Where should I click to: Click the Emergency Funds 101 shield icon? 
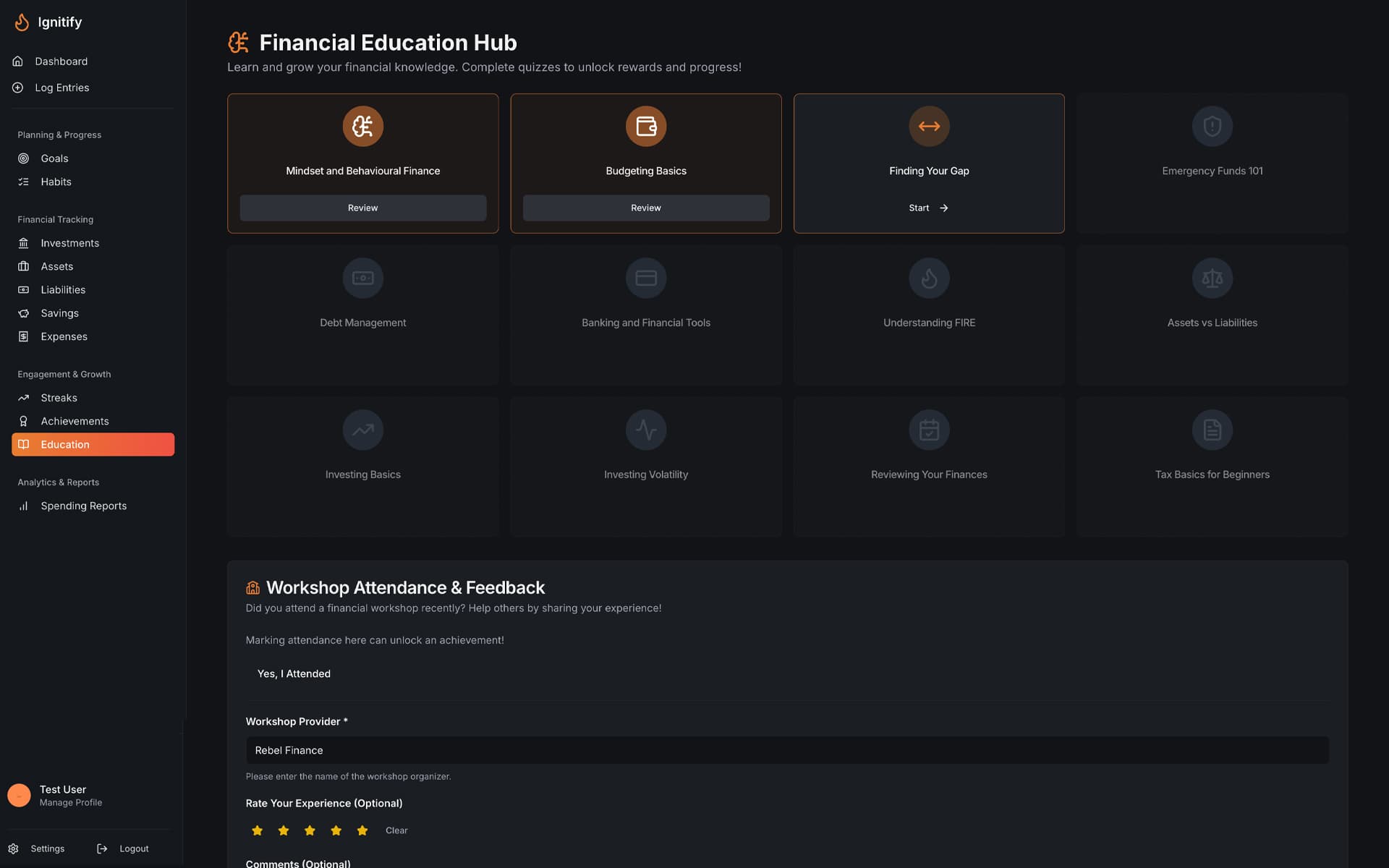point(1212,127)
